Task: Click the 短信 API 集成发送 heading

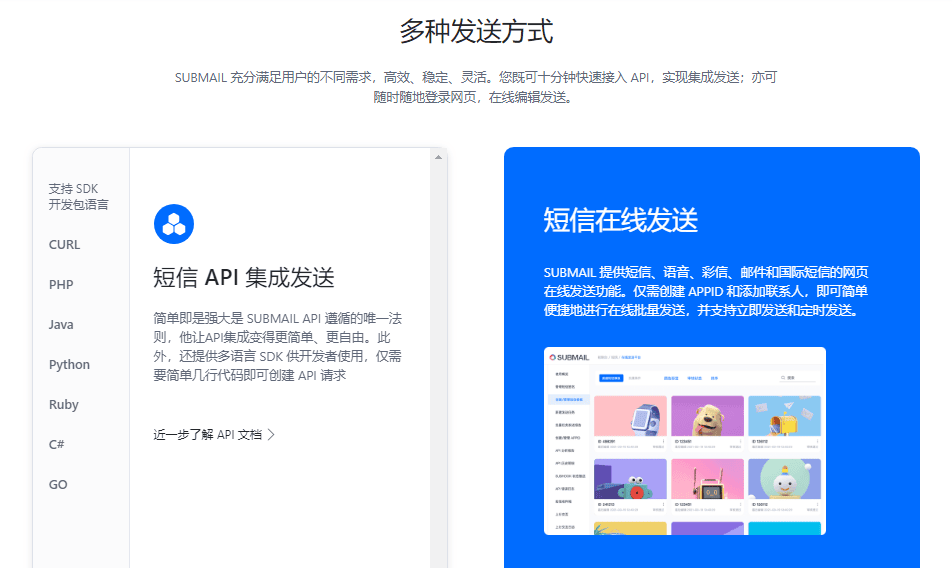Action: pos(243,277)
